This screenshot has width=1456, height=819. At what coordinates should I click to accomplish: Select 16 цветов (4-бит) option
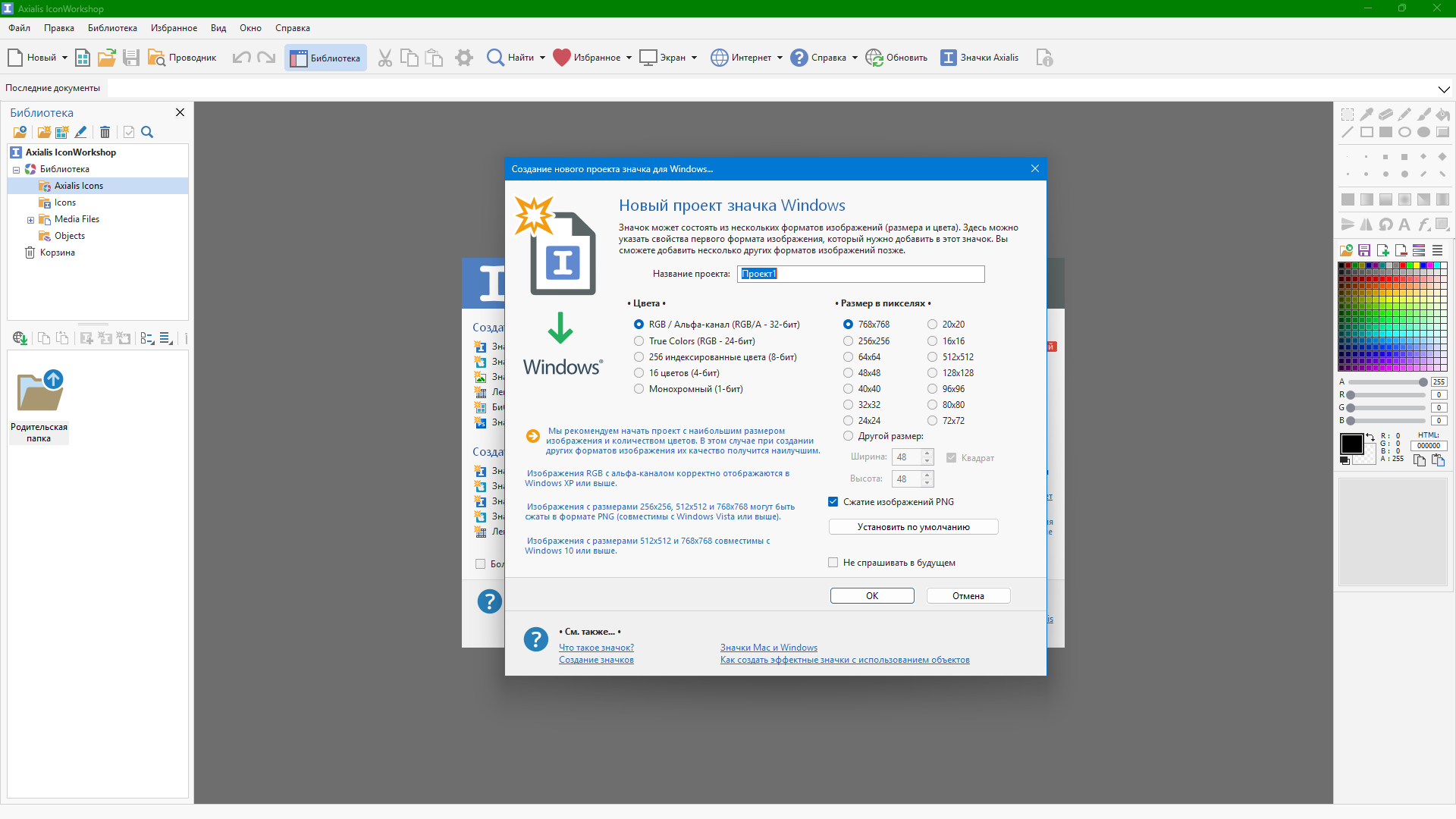[x=676, y=373]
